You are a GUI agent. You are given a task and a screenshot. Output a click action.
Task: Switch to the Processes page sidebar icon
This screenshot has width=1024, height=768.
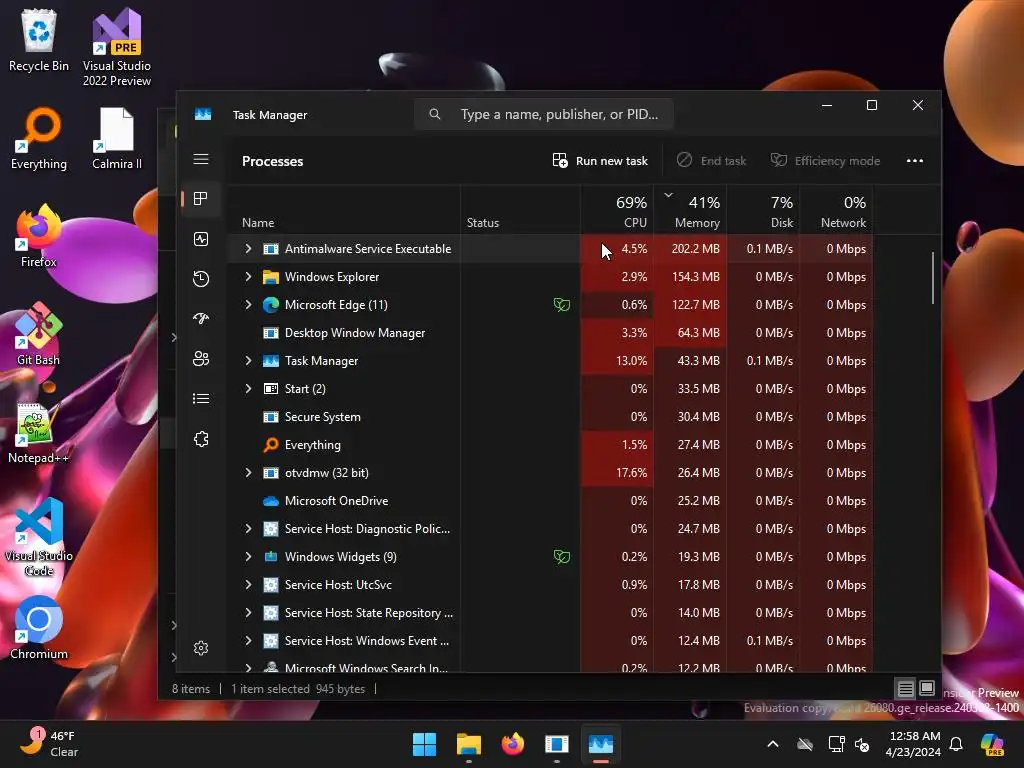tap(201, 199)
